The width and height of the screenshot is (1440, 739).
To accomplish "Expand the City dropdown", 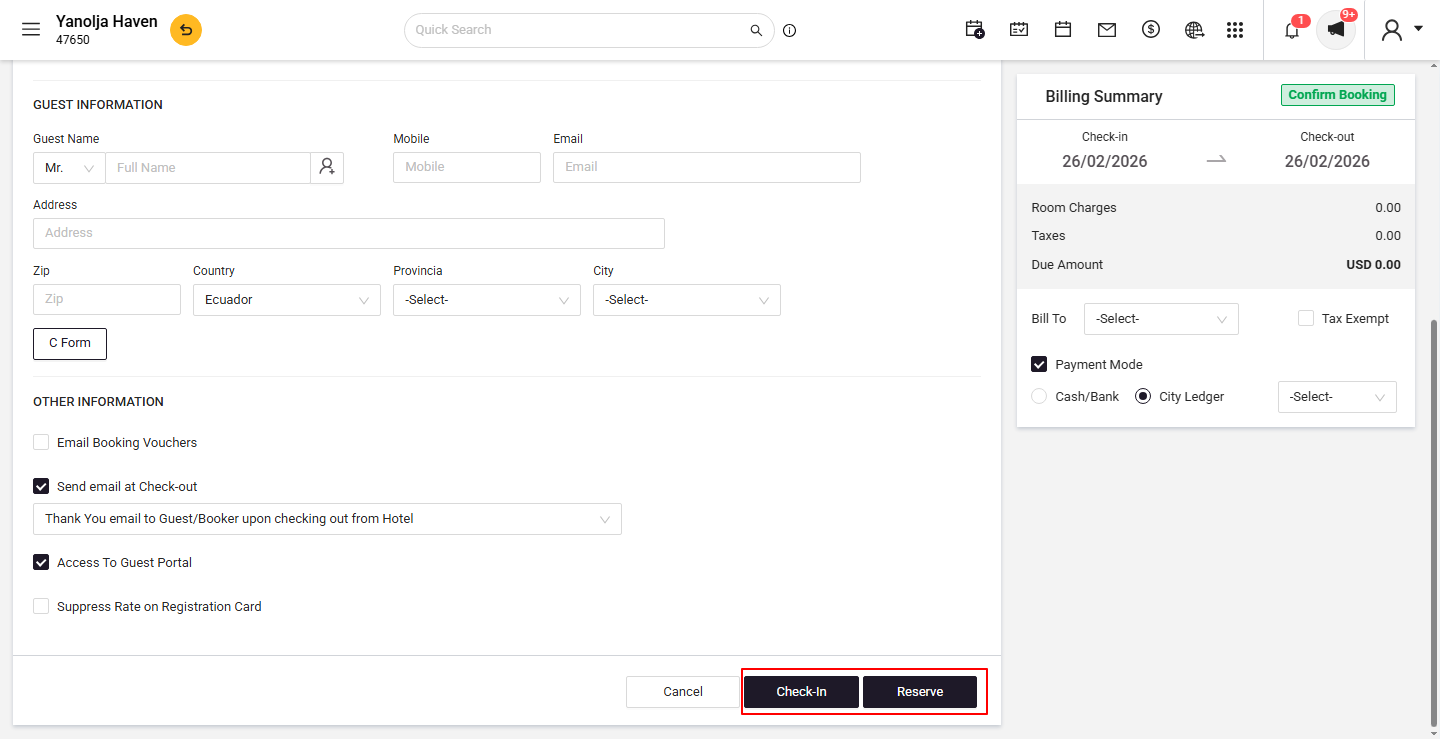I will [x=687, y=300].
